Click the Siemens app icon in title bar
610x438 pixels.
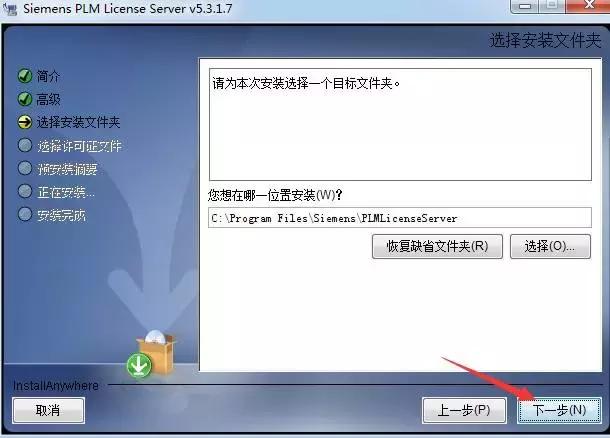click(x=10, y=9)
